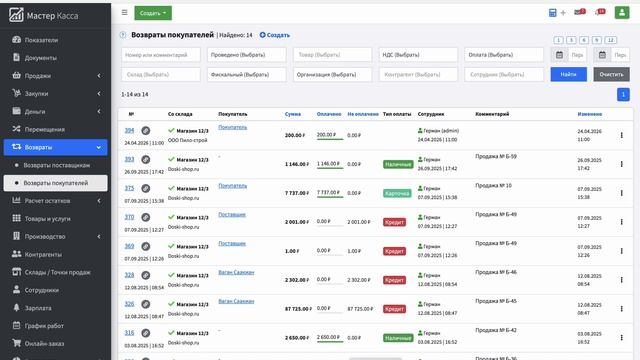Viewport: 640px width, 360px height.
Task: Open attachment icon for return 316
Action: [146, 333]
